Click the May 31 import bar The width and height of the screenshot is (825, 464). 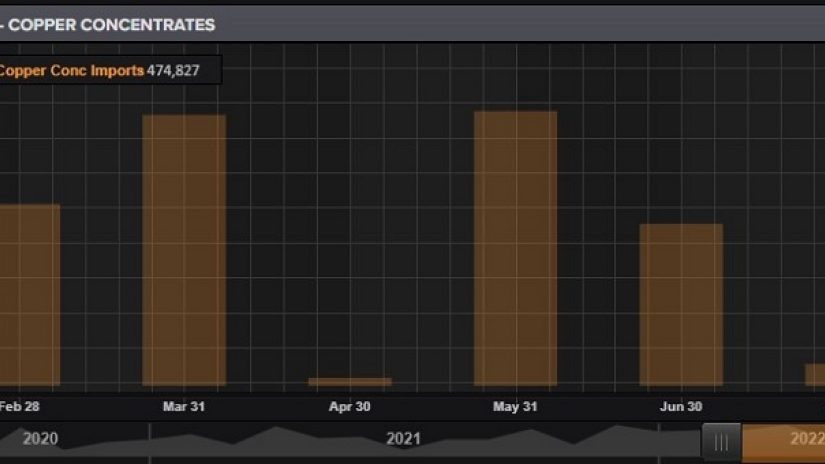pos(516,248)
